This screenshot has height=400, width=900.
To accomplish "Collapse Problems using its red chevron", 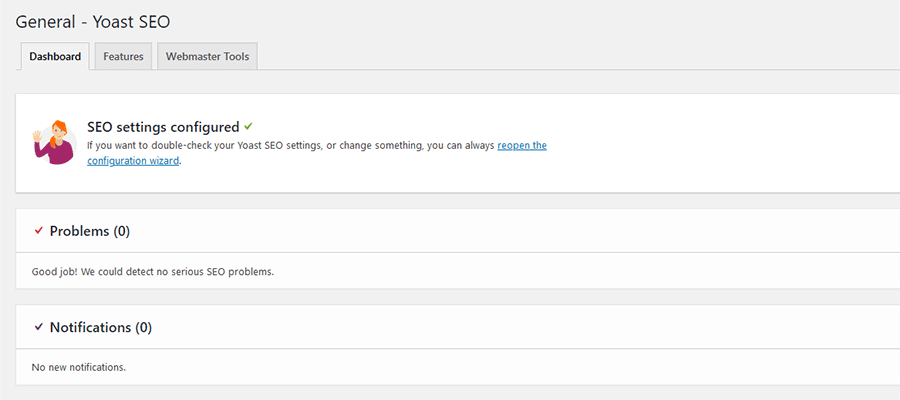I will (39, 231).
